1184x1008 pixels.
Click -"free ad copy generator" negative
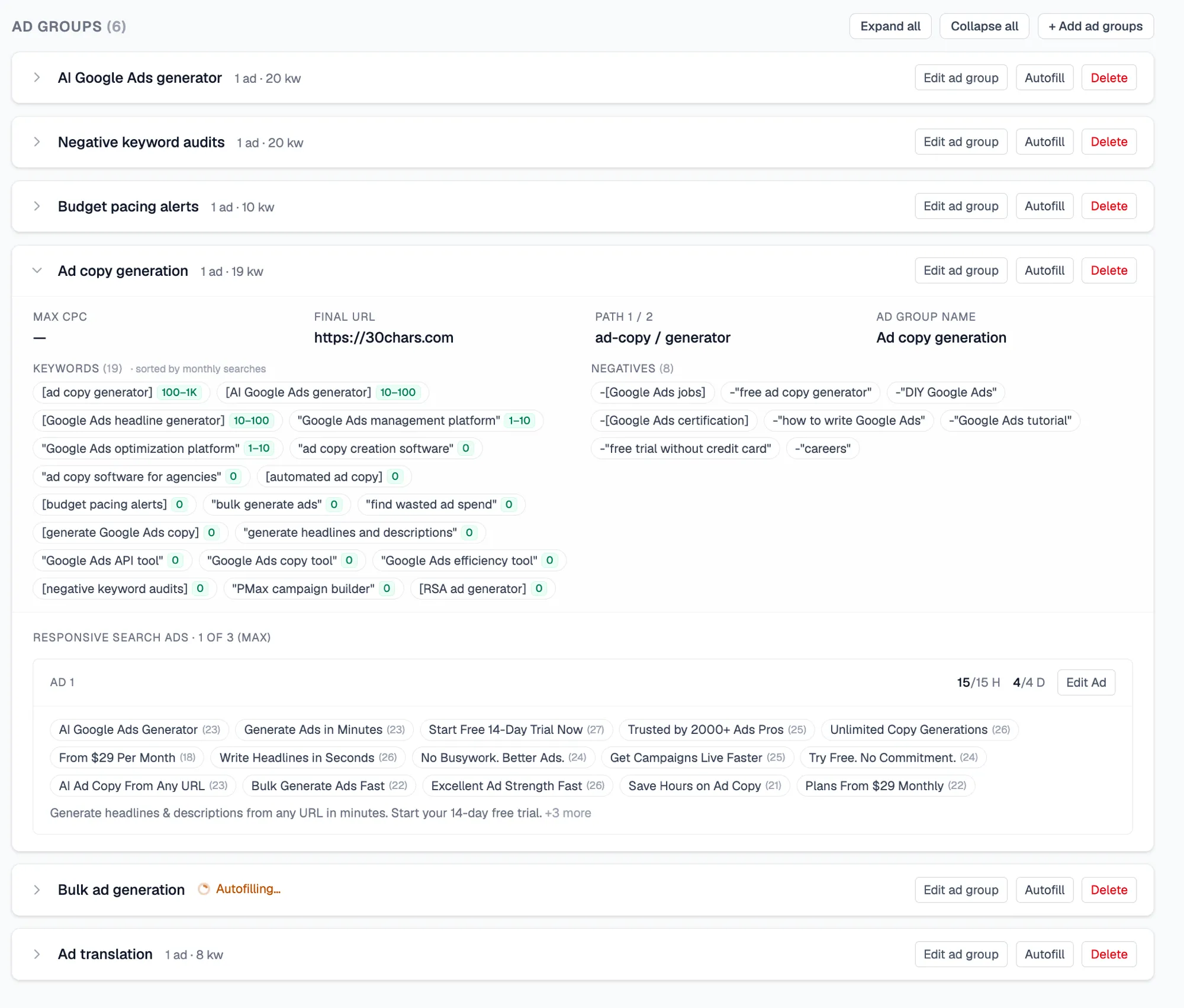pos(800,392)
